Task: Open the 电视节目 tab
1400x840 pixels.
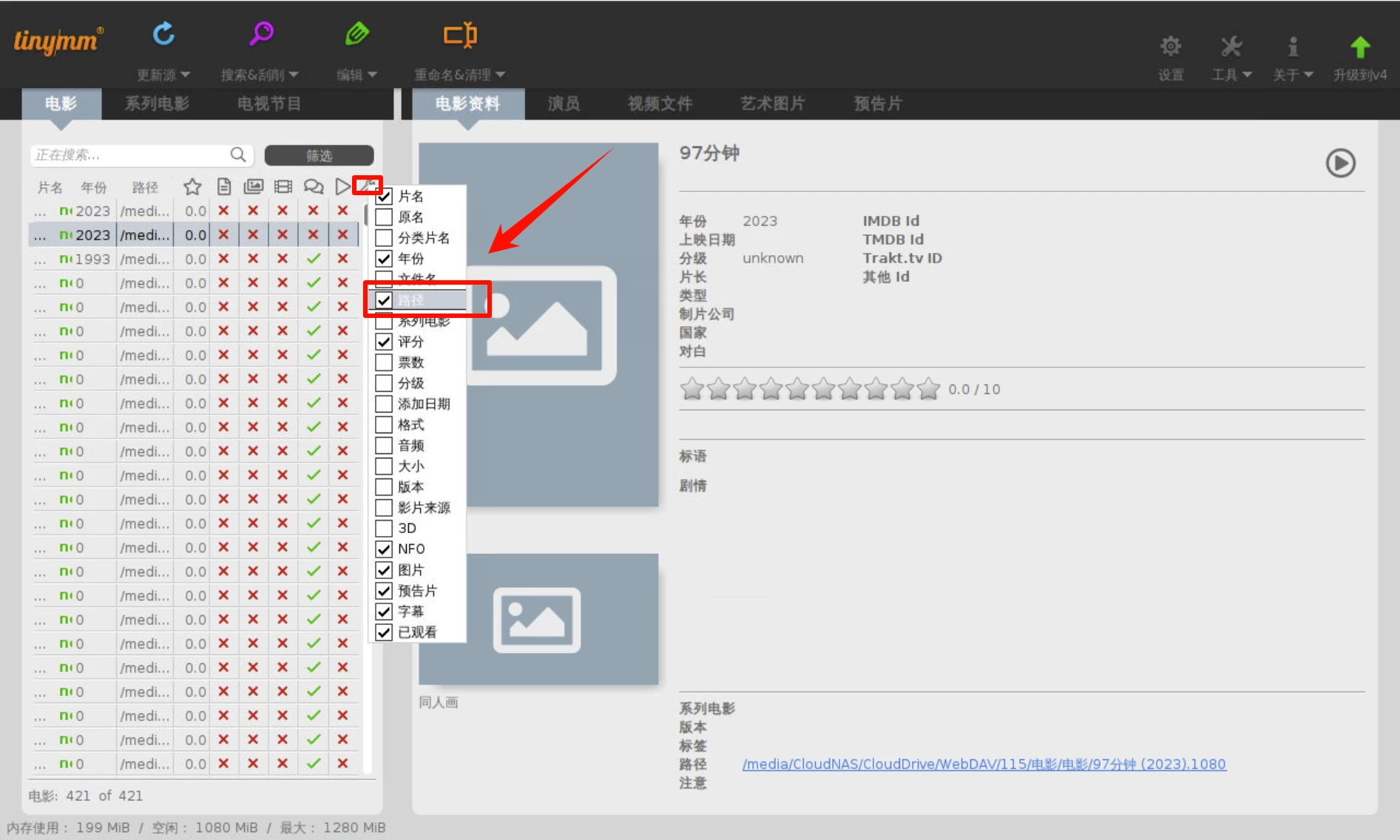Action: pos(269,104)
